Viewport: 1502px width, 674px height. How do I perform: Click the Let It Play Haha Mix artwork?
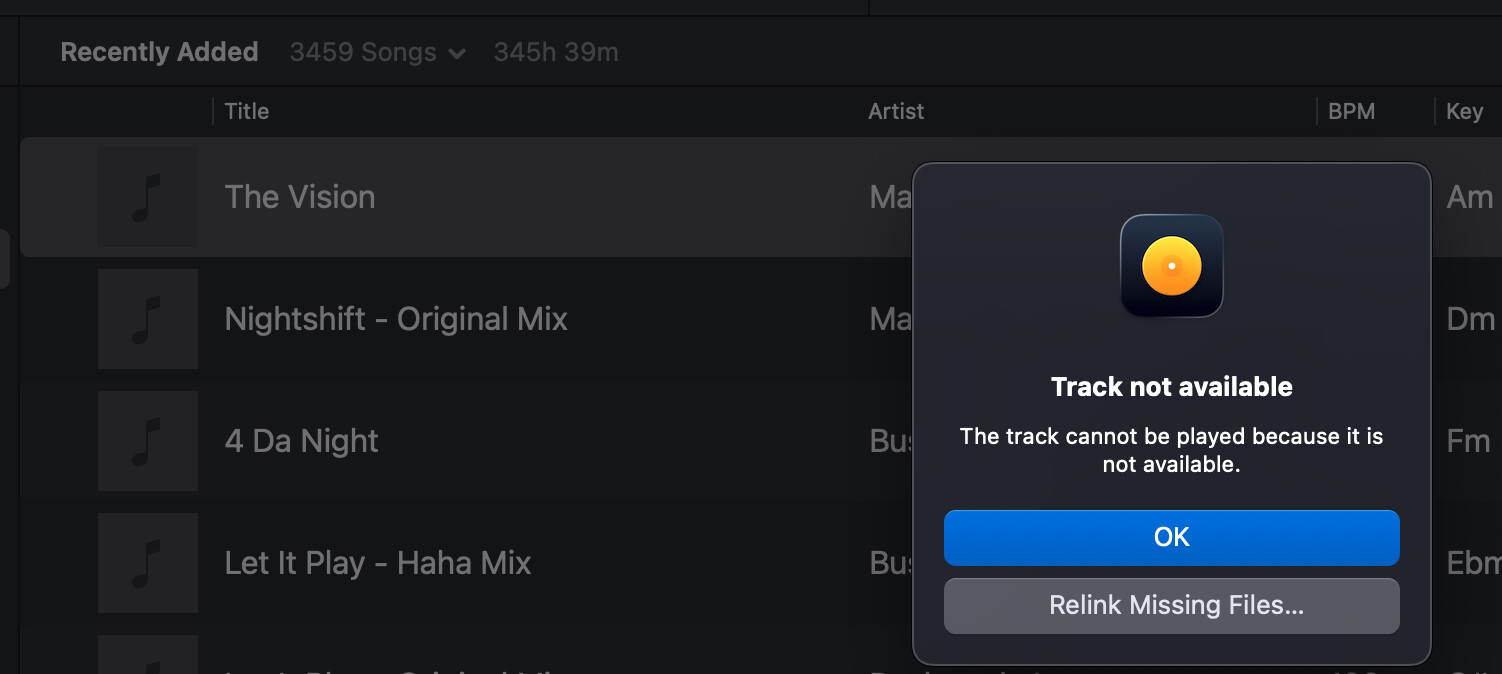(x=147, y=563)
